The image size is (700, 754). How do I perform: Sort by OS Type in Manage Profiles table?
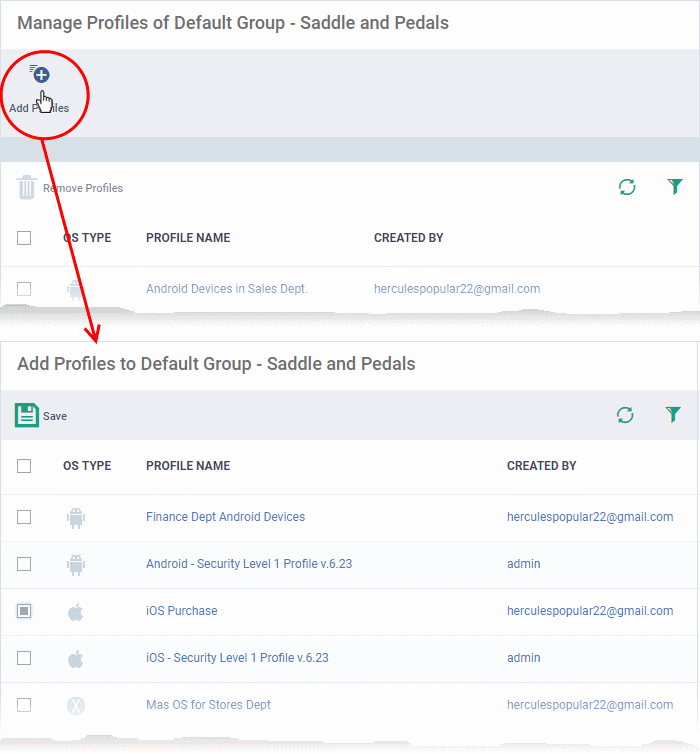tap(87, 238)
